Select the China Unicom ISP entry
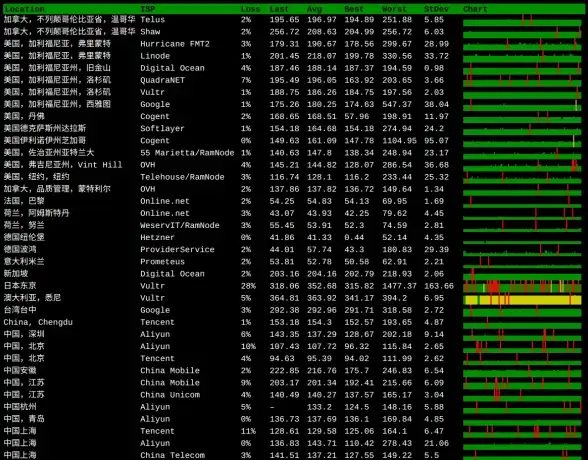 [x=170, y=394]
